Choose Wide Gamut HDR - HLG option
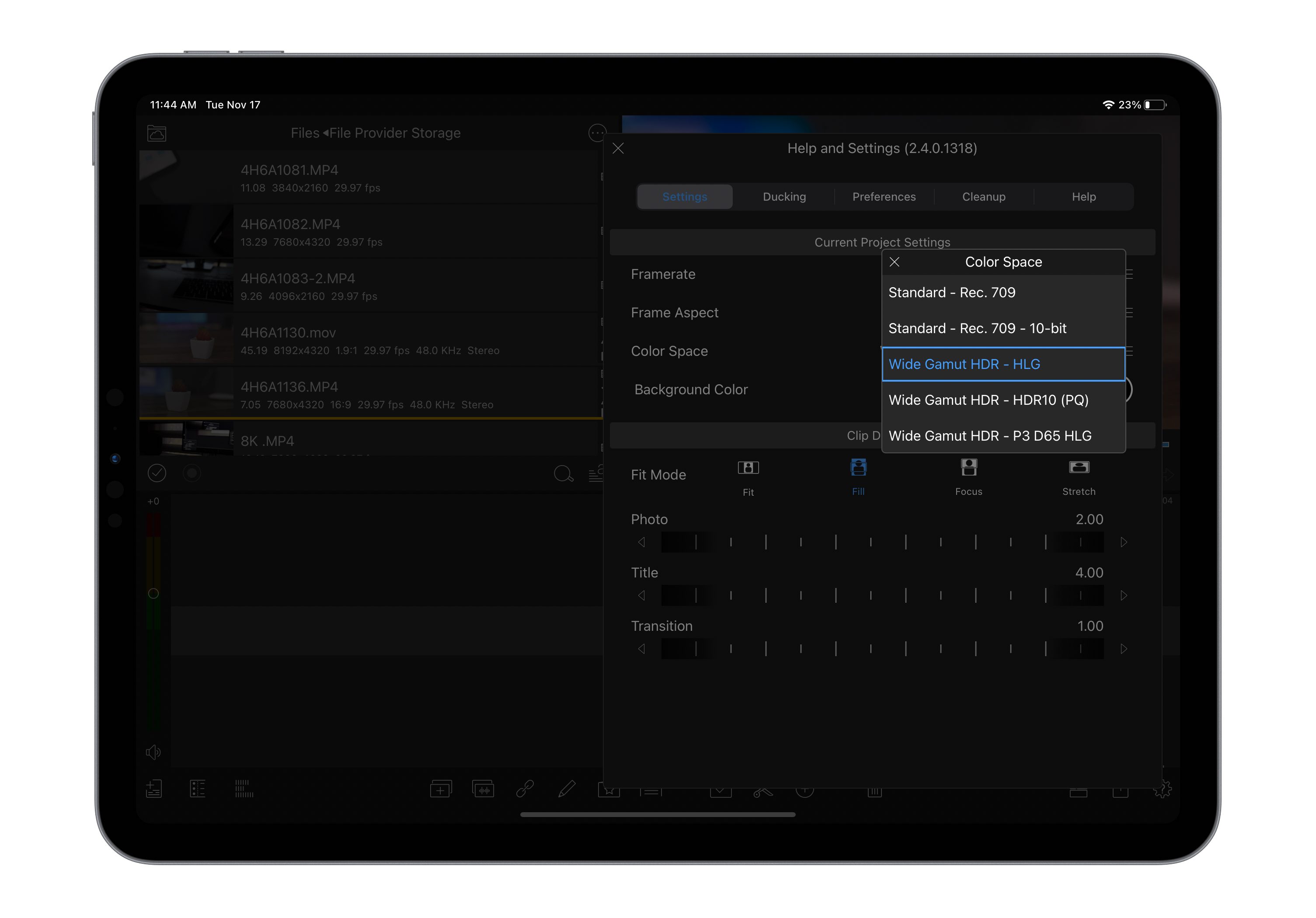The width and height of the screenshot is (1316, 918). point(1003,364)
